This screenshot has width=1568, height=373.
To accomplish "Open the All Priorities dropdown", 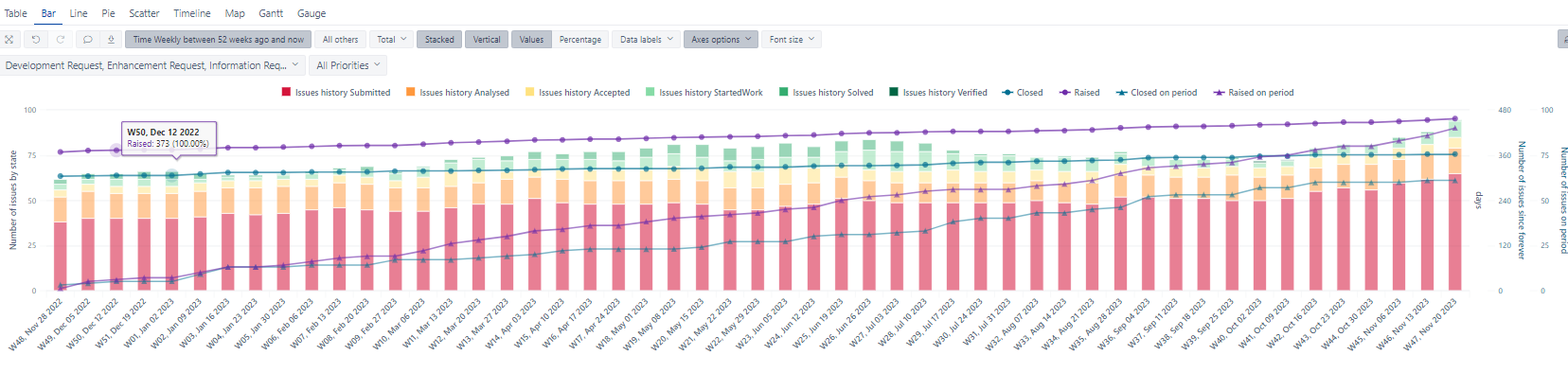I will [347, 65].
